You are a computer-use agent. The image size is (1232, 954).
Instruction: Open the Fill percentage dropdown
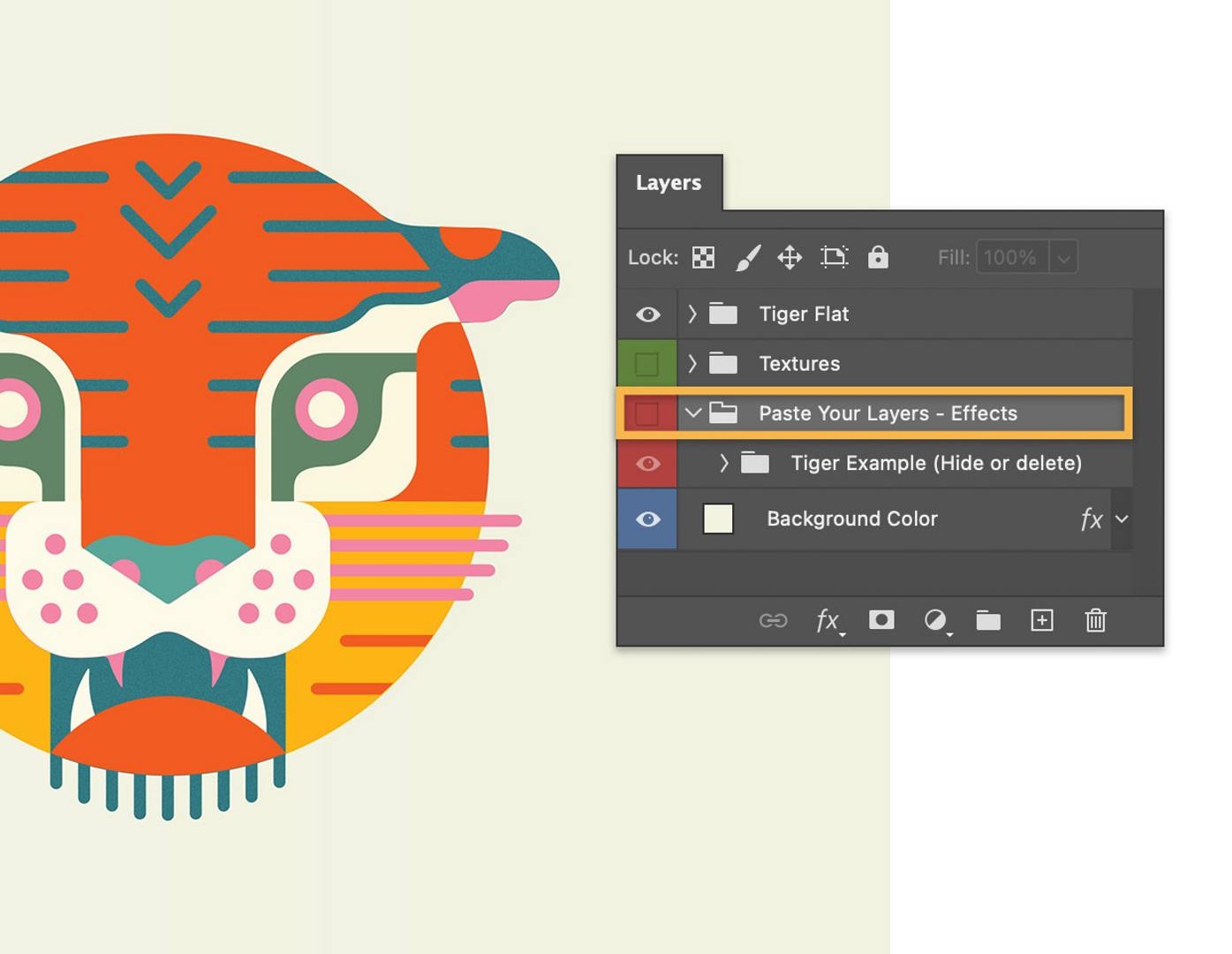coord(1063,257)
